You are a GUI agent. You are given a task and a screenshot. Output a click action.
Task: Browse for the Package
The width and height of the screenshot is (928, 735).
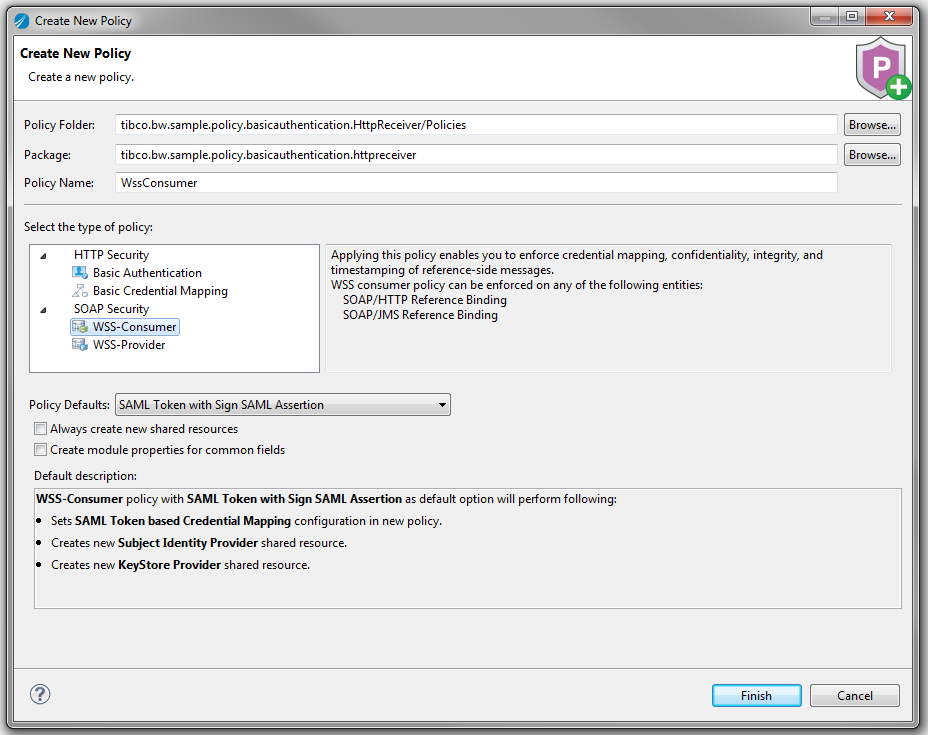pos(872,155)
